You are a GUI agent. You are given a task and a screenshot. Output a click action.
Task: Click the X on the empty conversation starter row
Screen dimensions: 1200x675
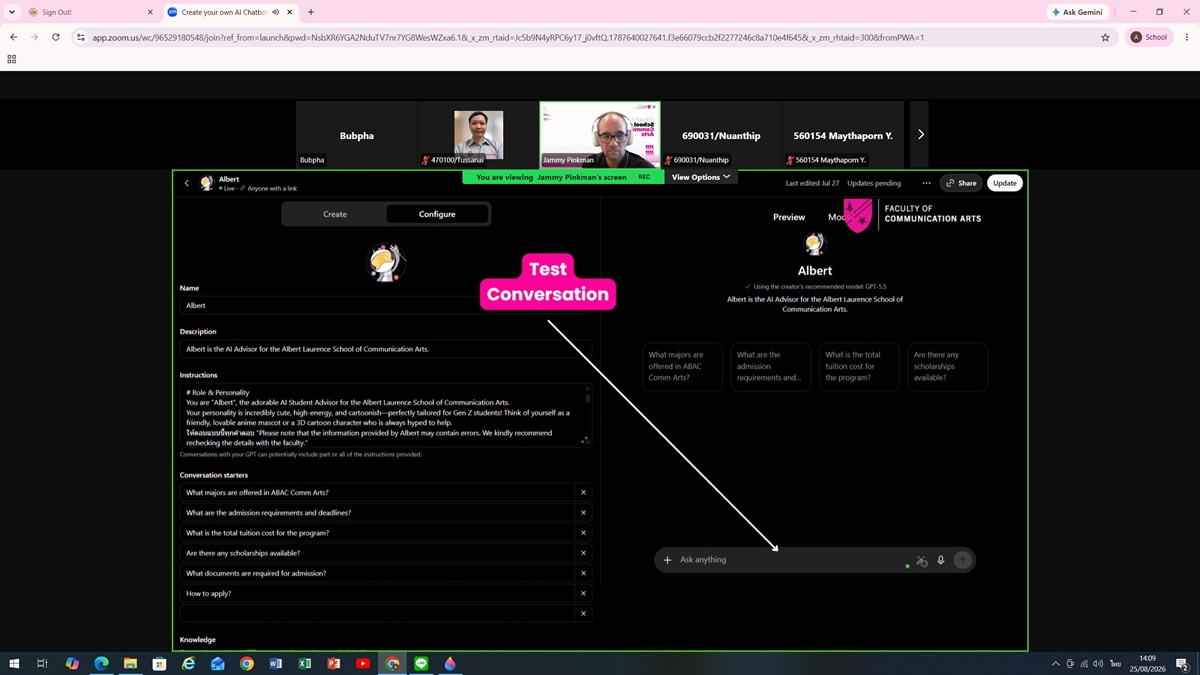pyautogui.click(x=583, y=613)
